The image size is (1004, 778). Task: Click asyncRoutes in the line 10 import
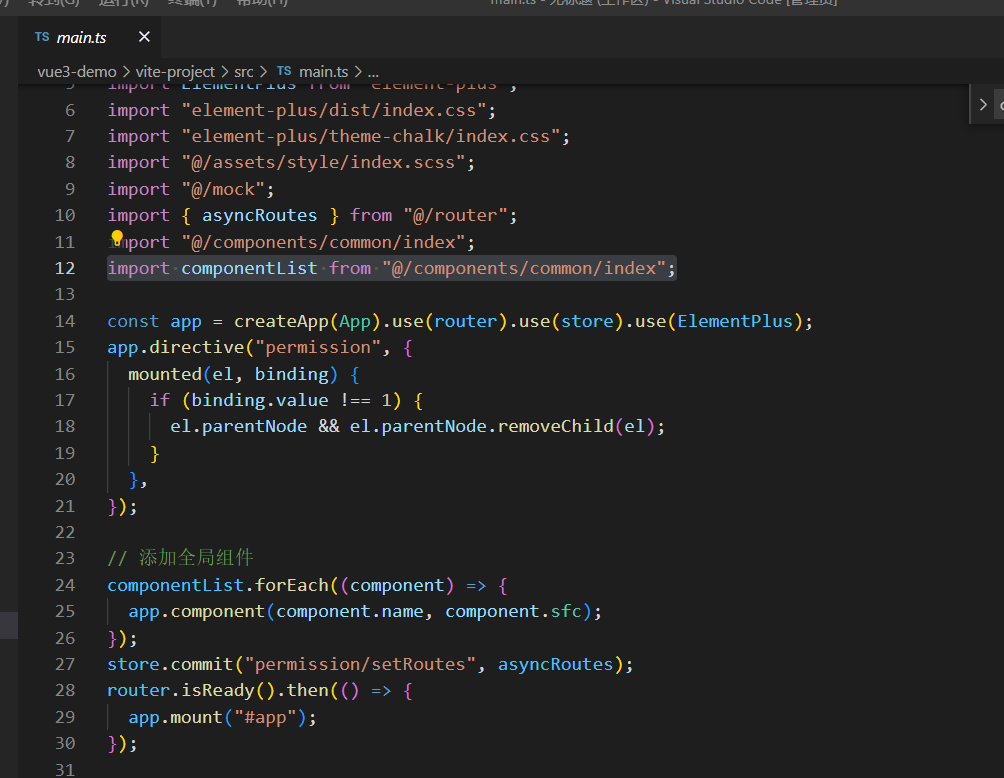(259, 215)
